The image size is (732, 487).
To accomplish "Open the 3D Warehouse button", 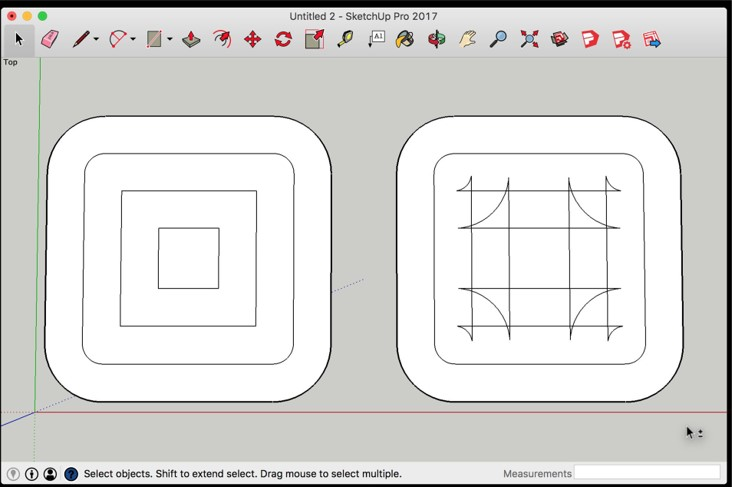I will (560, 39).
